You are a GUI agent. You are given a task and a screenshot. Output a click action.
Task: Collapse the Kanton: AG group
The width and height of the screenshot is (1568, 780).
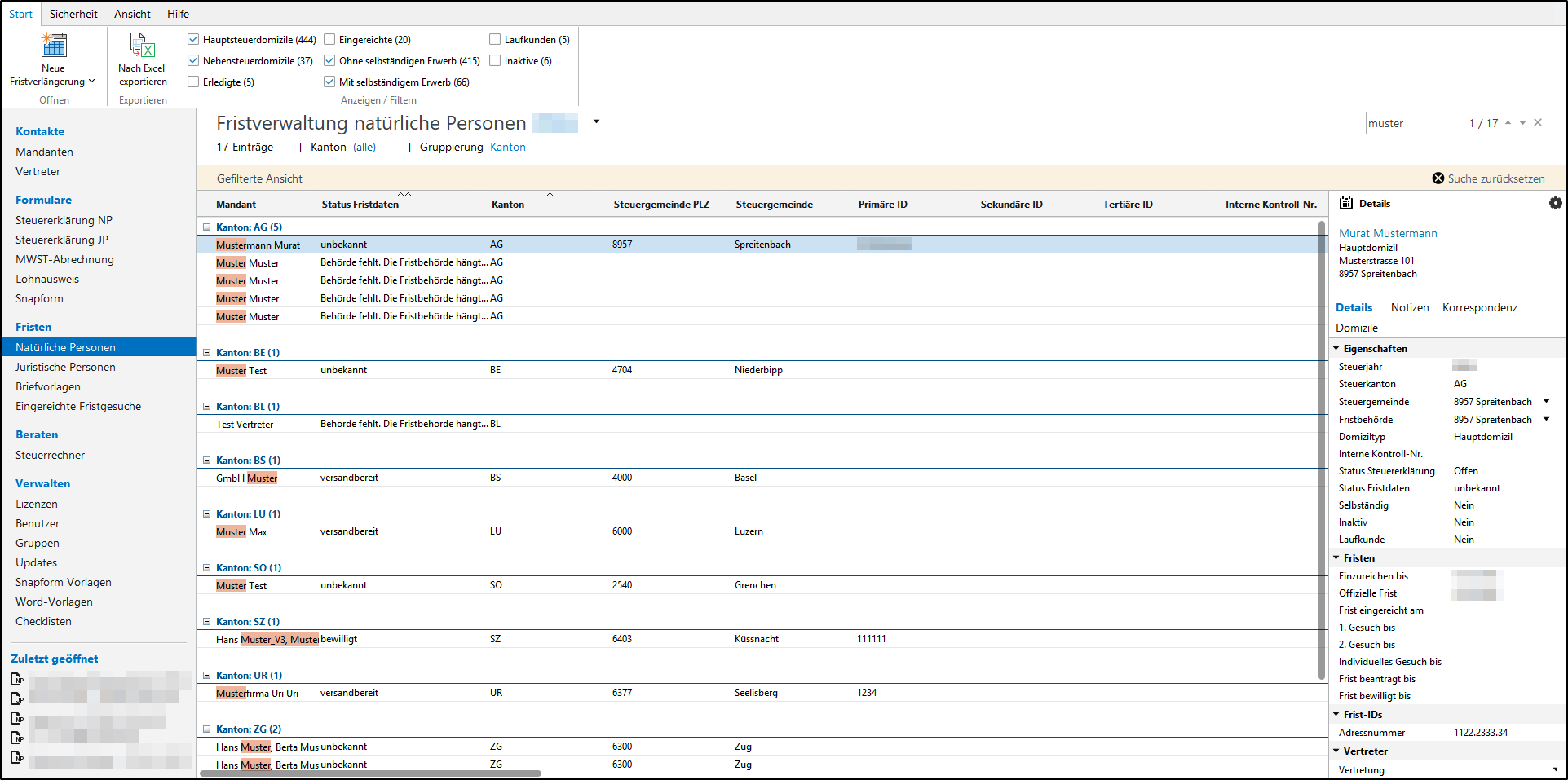pyautogui.click(x=207, y=227)
